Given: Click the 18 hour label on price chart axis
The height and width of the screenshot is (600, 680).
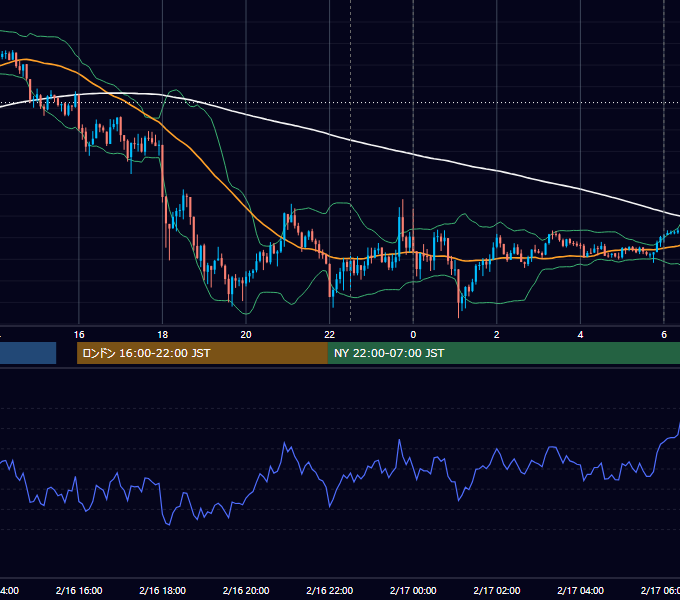Looking at the screenshot, I should pos(163,335).
